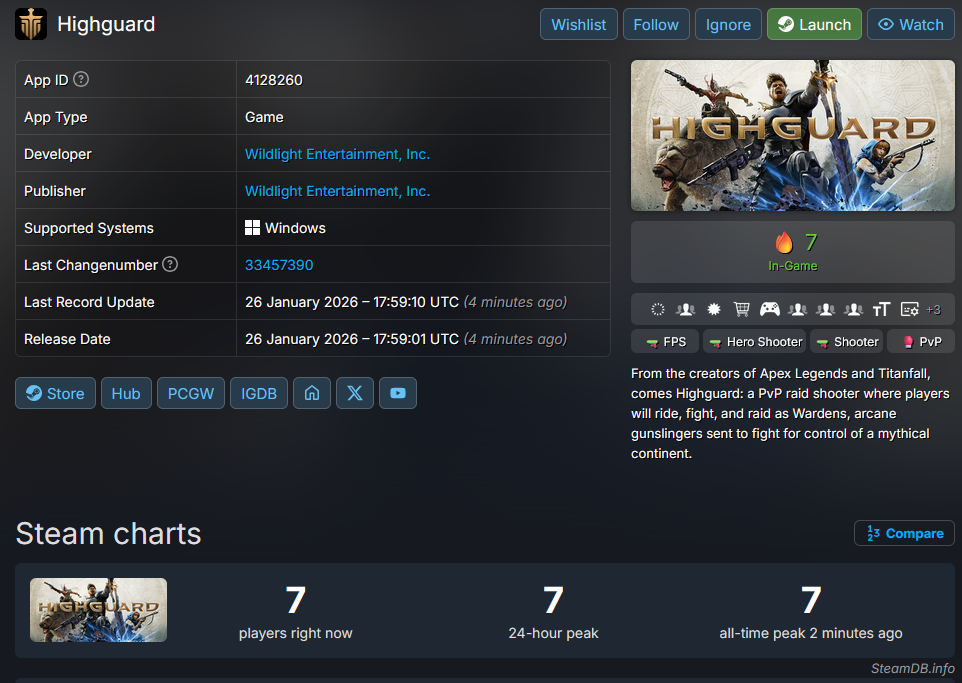Click the pistol icon on FPS tag
This screenshot has height=683, width=962.
point(652,342)
